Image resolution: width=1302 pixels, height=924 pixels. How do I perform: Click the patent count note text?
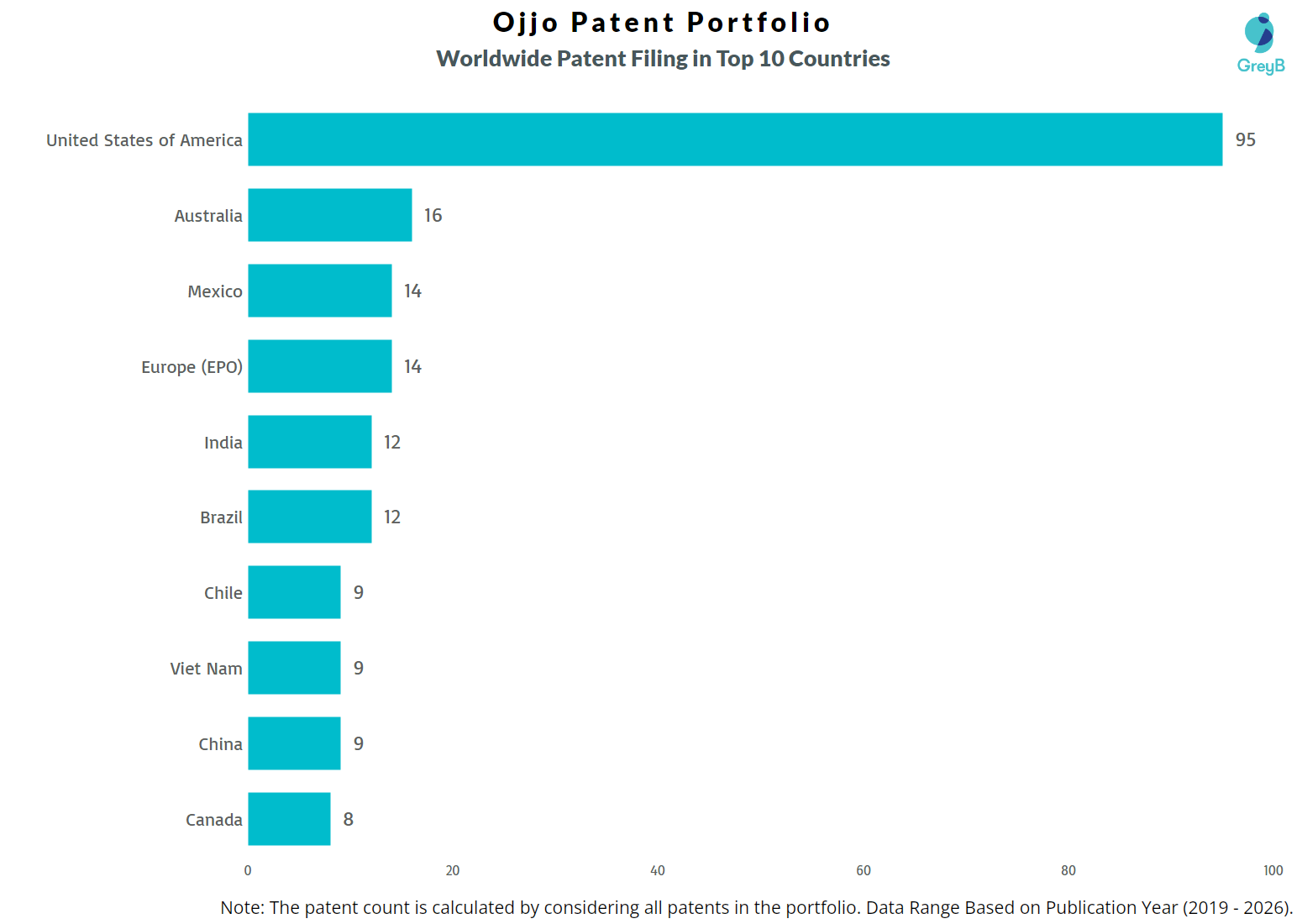pyautogui.click(x=756, y=907)
